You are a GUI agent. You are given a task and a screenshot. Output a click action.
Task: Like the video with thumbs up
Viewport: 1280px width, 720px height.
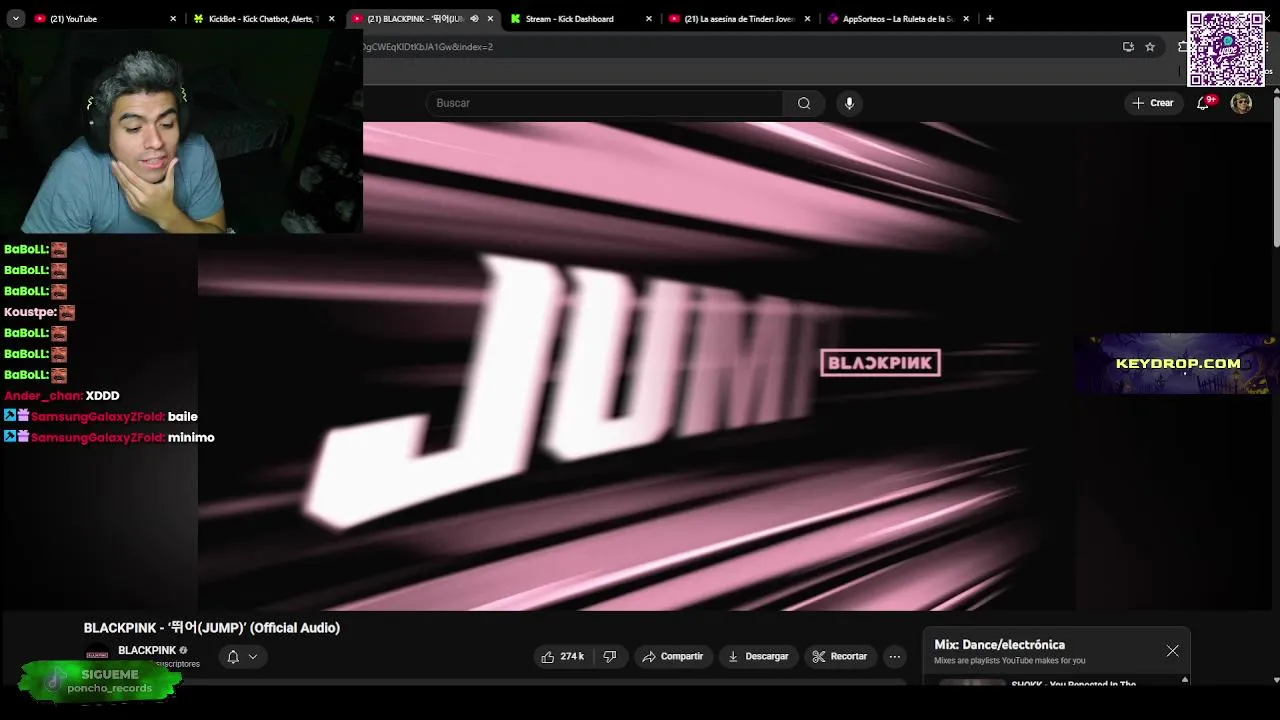coord(563,656)
